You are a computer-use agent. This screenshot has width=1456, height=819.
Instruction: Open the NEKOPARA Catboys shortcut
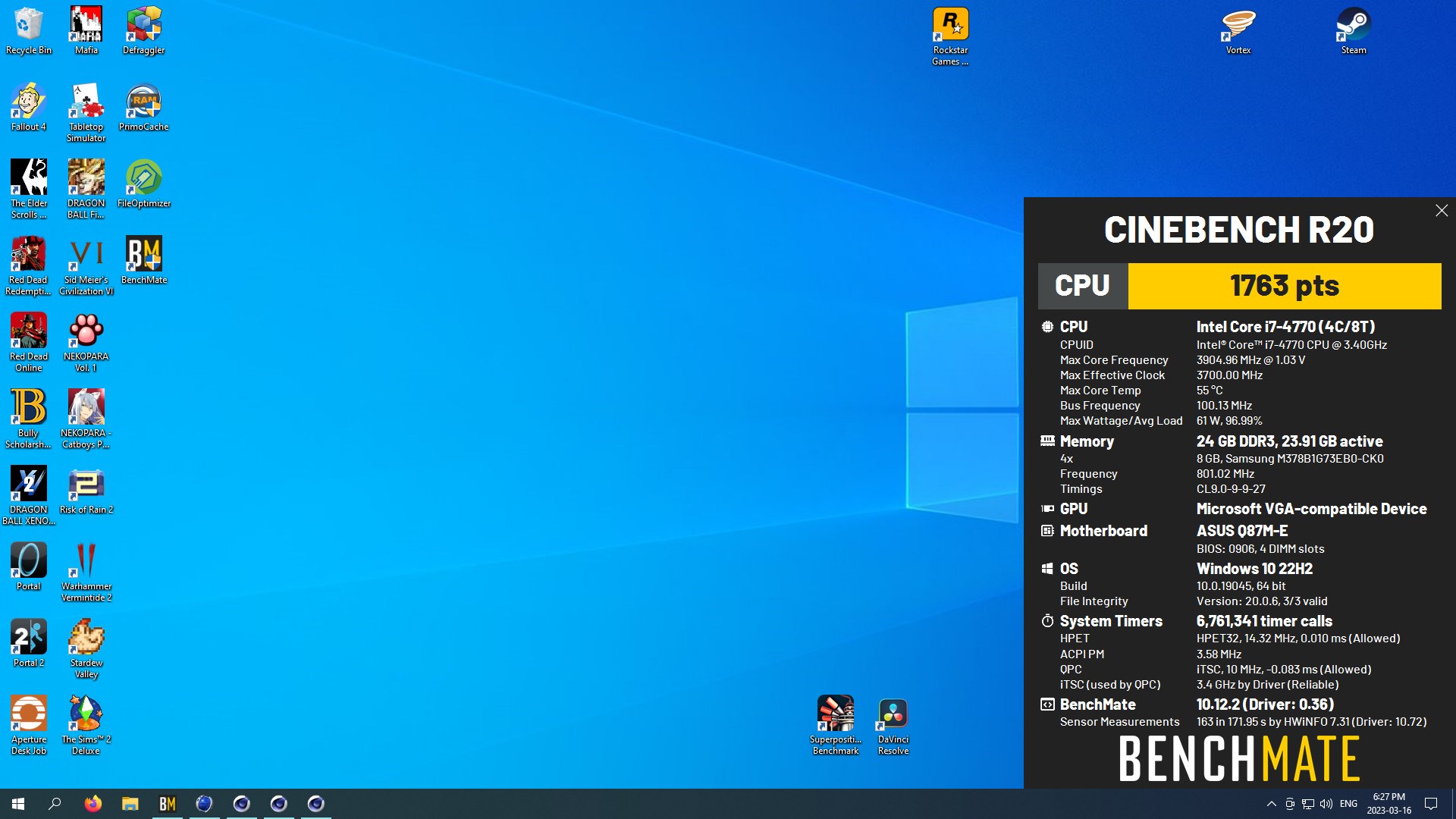pos(86,419)
